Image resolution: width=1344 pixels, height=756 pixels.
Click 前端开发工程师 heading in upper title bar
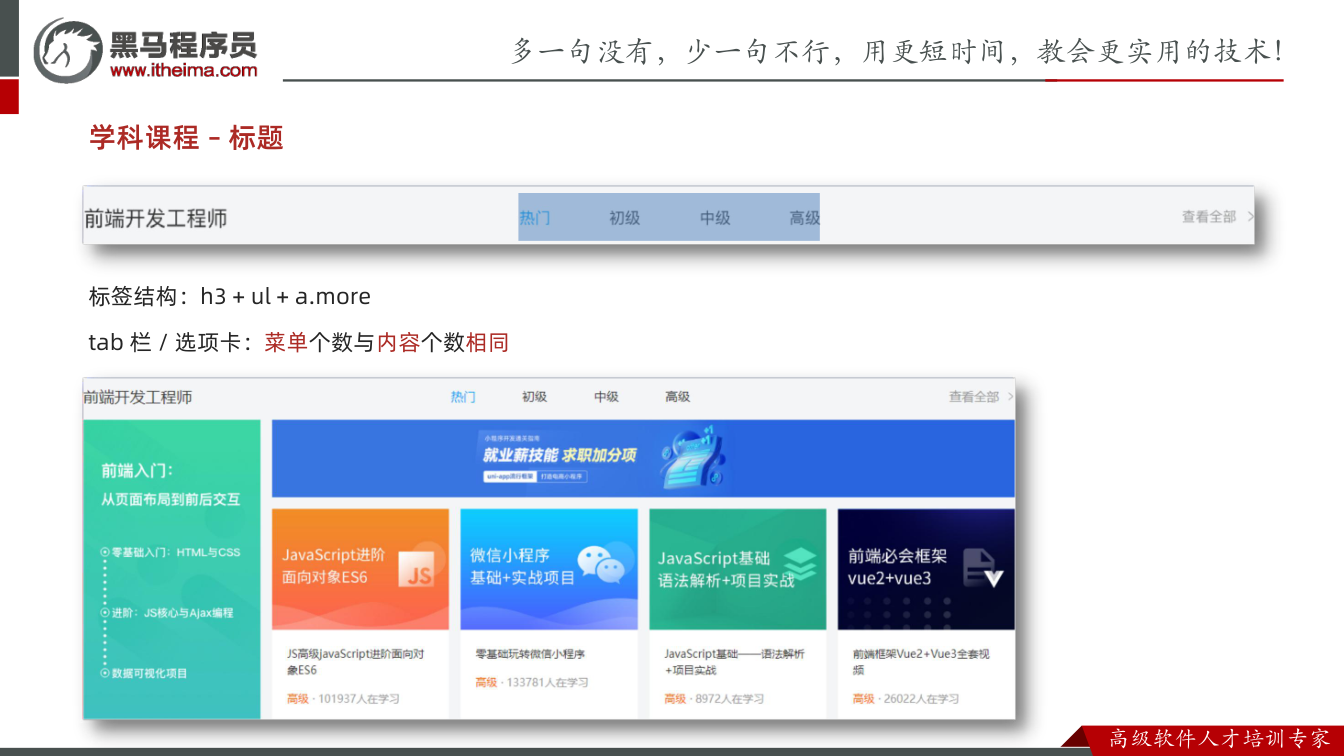coord(156,218)
